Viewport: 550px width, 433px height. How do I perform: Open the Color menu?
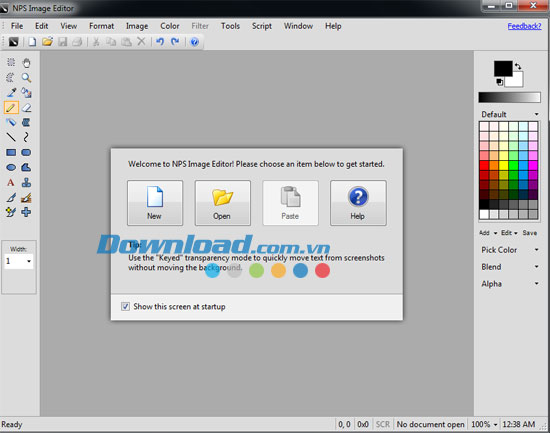(170, 26)
